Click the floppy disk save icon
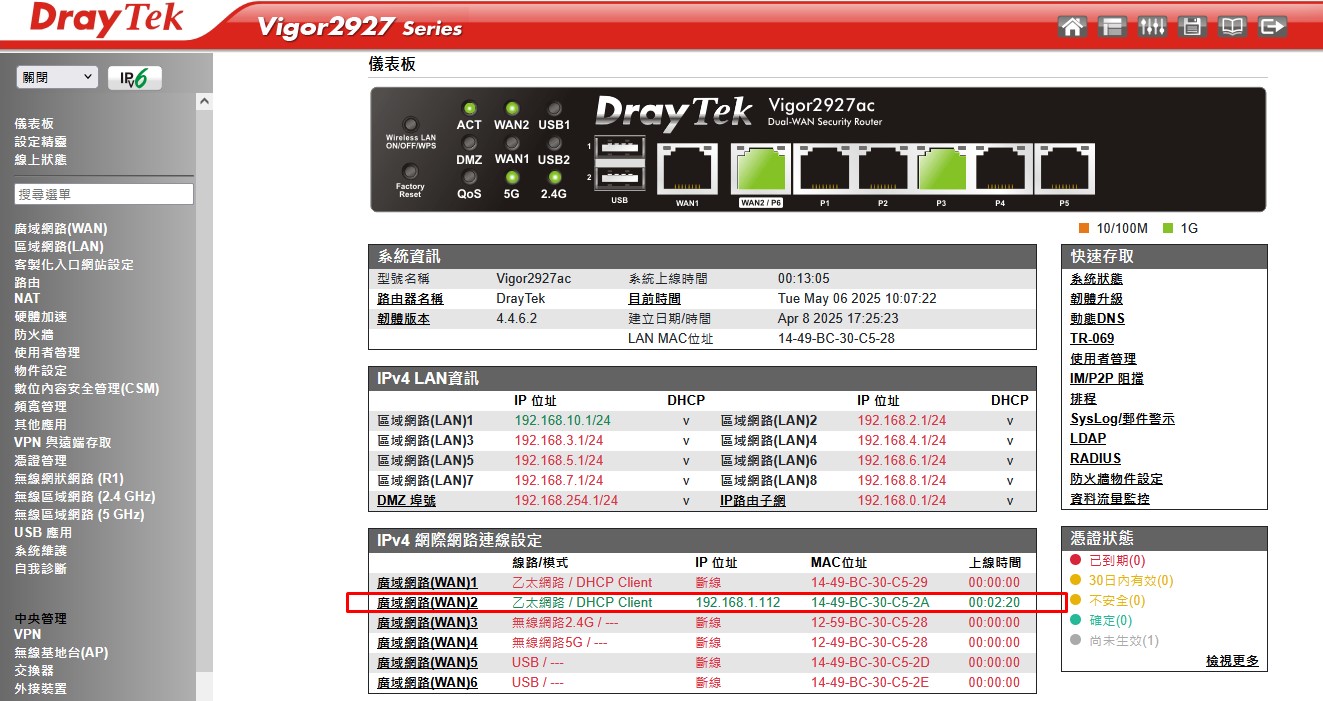 pos(1192,27)
